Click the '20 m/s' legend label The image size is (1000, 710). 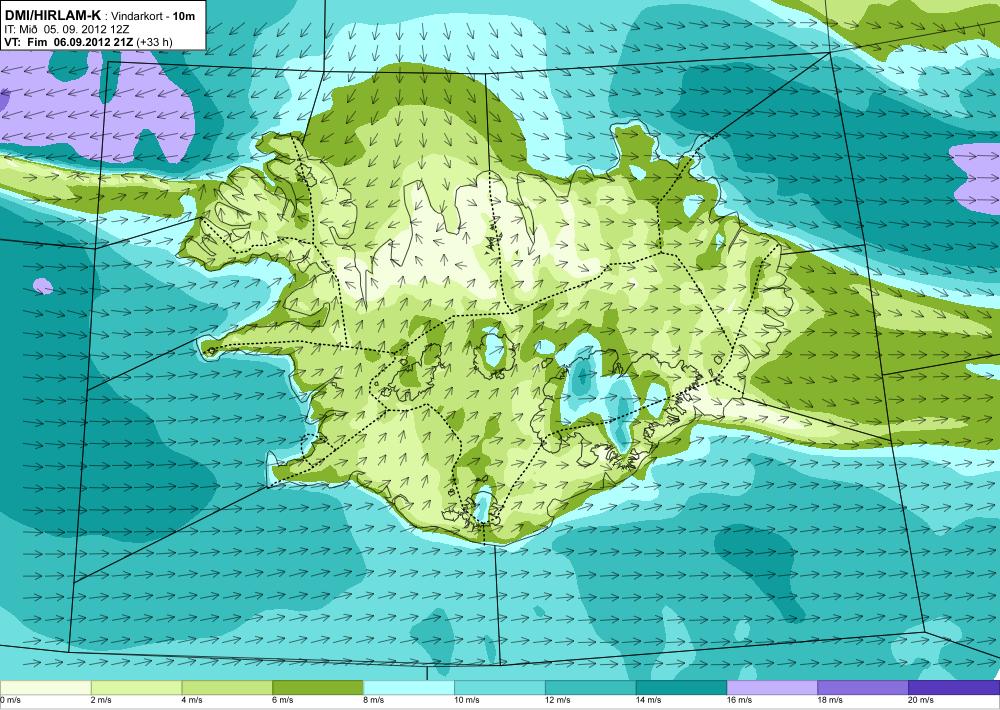[922, 700]
